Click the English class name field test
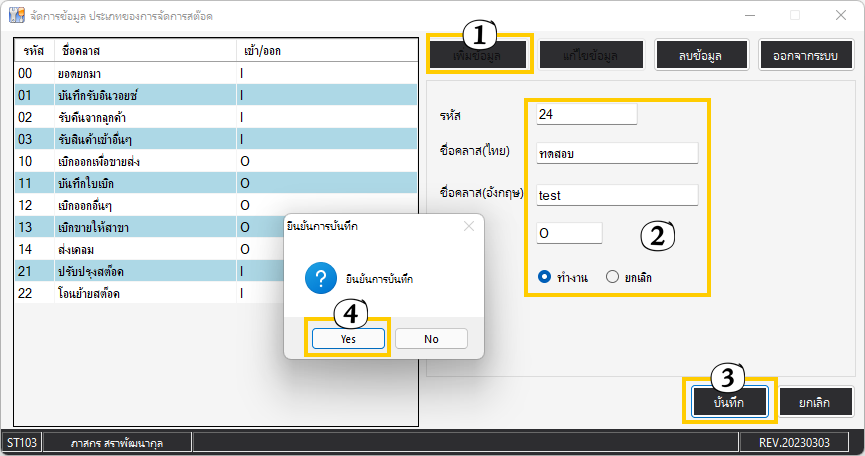Viewport: 865px width, 456px height. (616, 195)
